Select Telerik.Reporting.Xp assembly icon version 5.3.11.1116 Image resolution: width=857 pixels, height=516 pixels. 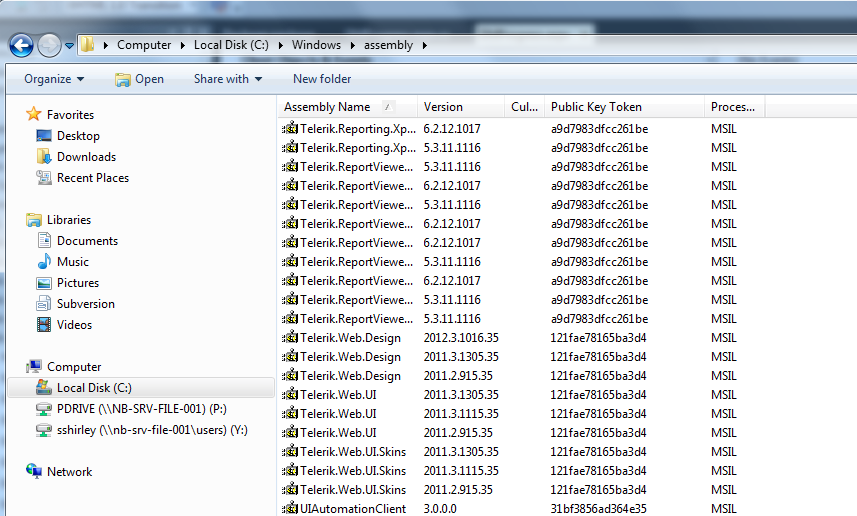(290, 147)
